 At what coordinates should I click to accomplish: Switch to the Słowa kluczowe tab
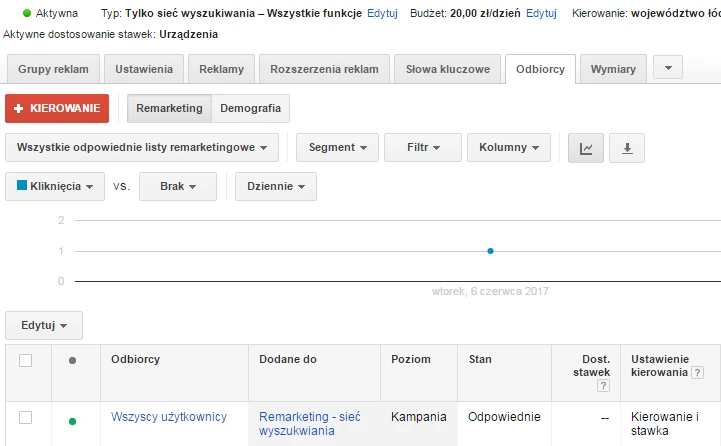pos(447,69)
